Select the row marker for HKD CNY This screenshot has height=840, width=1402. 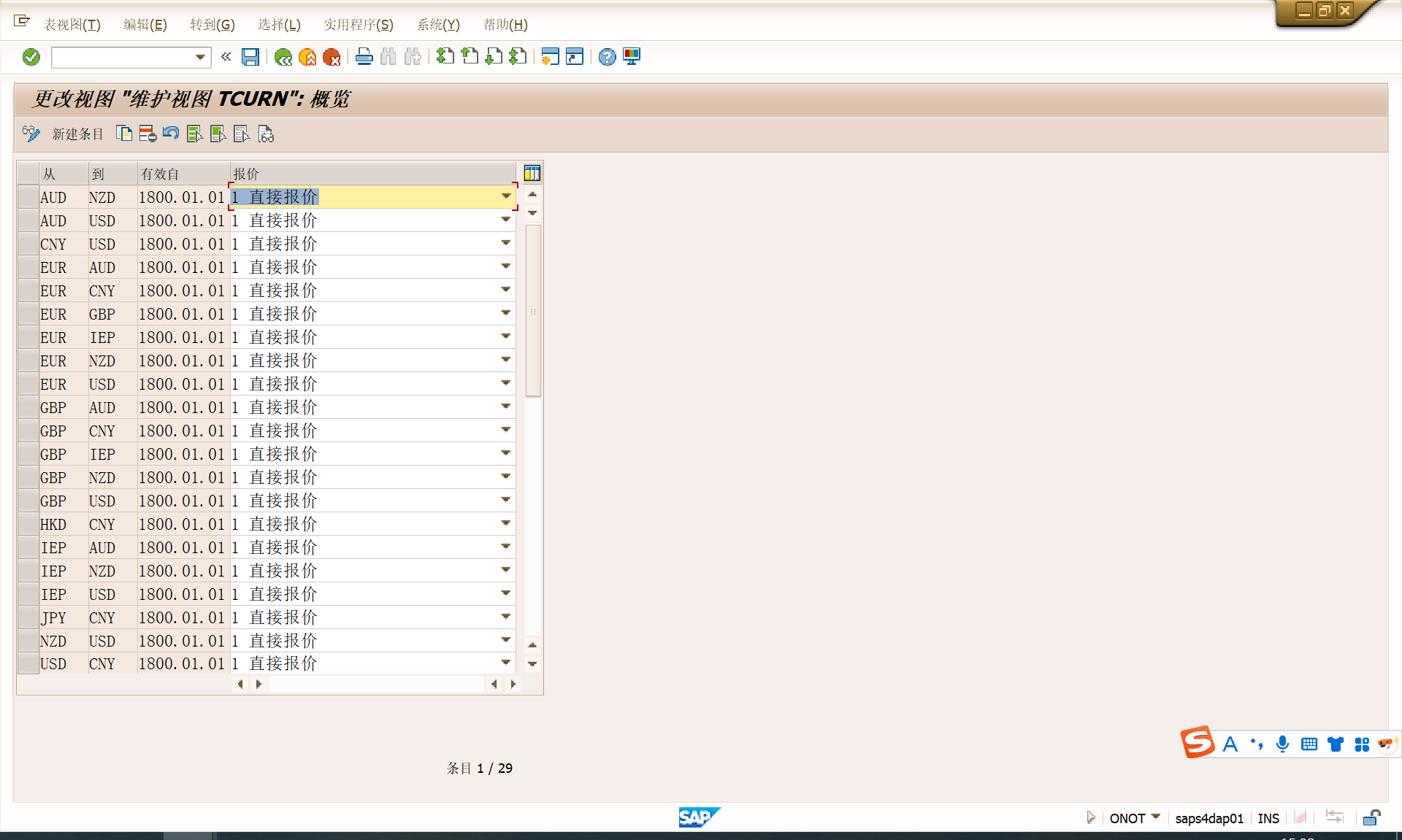pyautogui.click(x=28, y=524)
